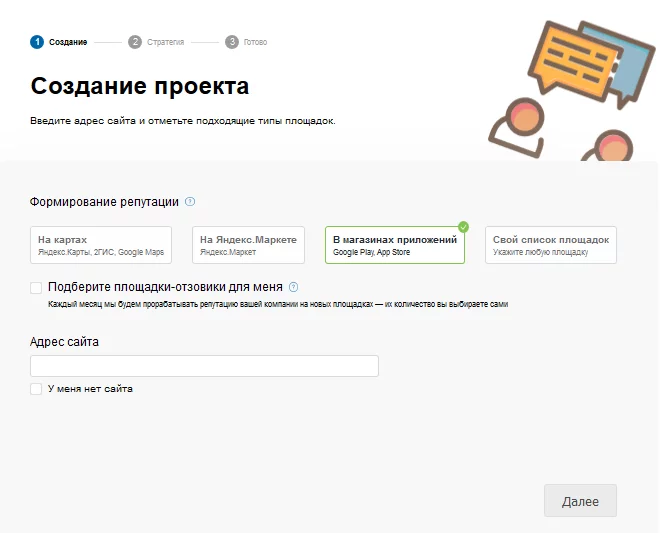Click the Формирование репутации label
This screenshot has width=660, height=533.
(104, 202)
